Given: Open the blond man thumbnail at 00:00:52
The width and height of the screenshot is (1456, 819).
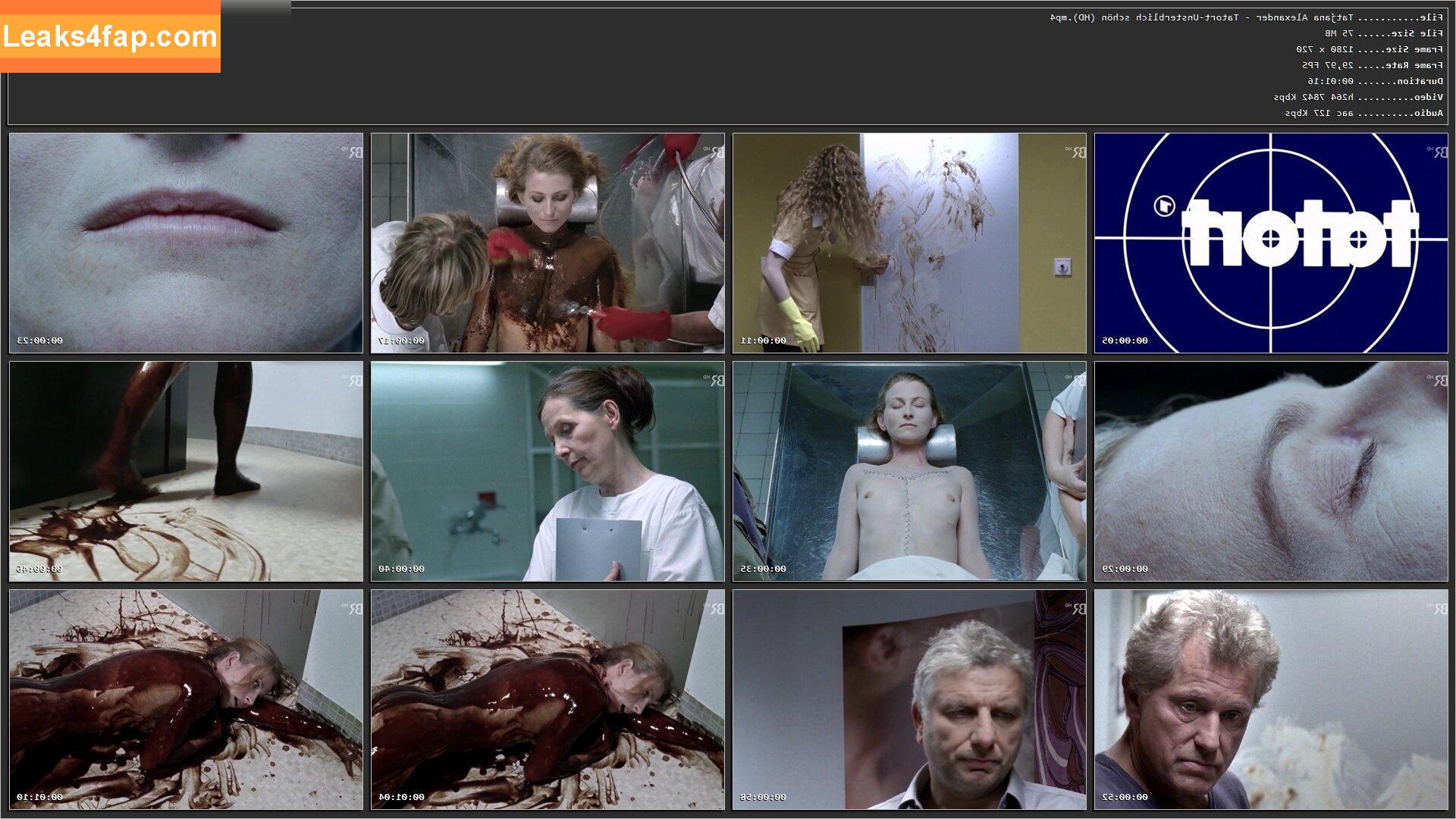Looking at the screenshot, I should 1271,699.
